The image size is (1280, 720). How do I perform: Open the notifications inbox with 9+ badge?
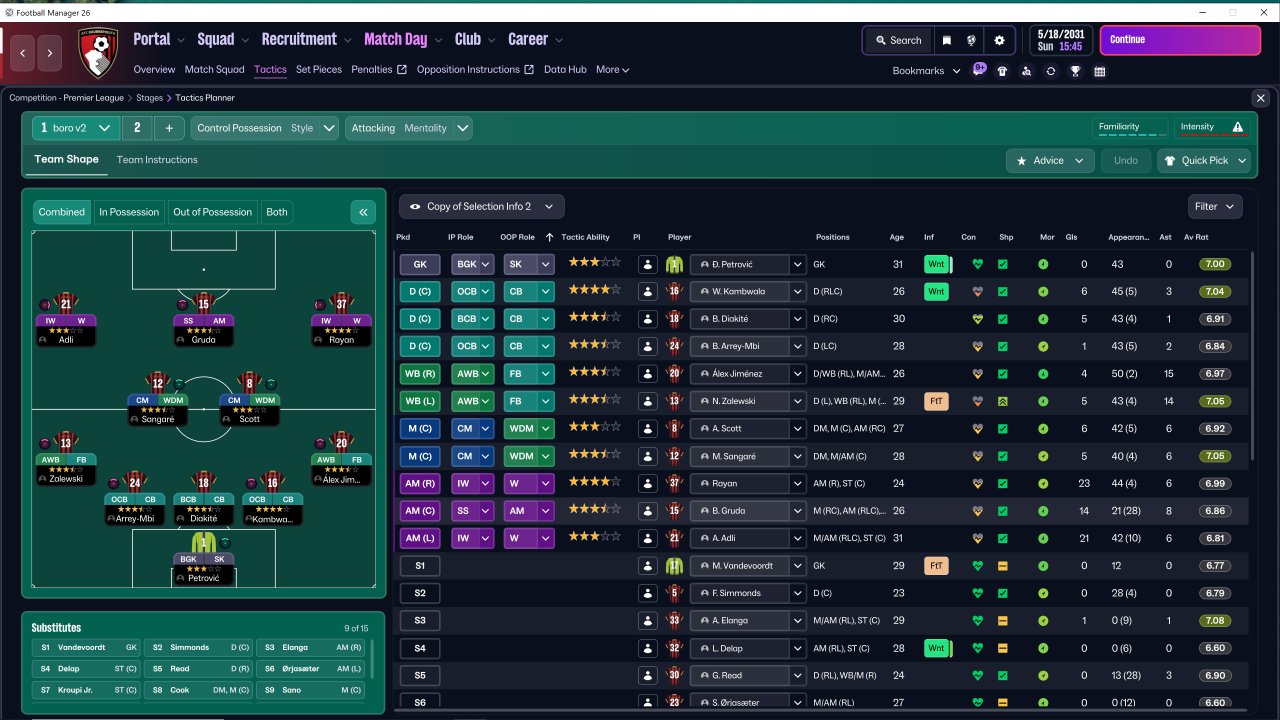(x=978, y=71)
